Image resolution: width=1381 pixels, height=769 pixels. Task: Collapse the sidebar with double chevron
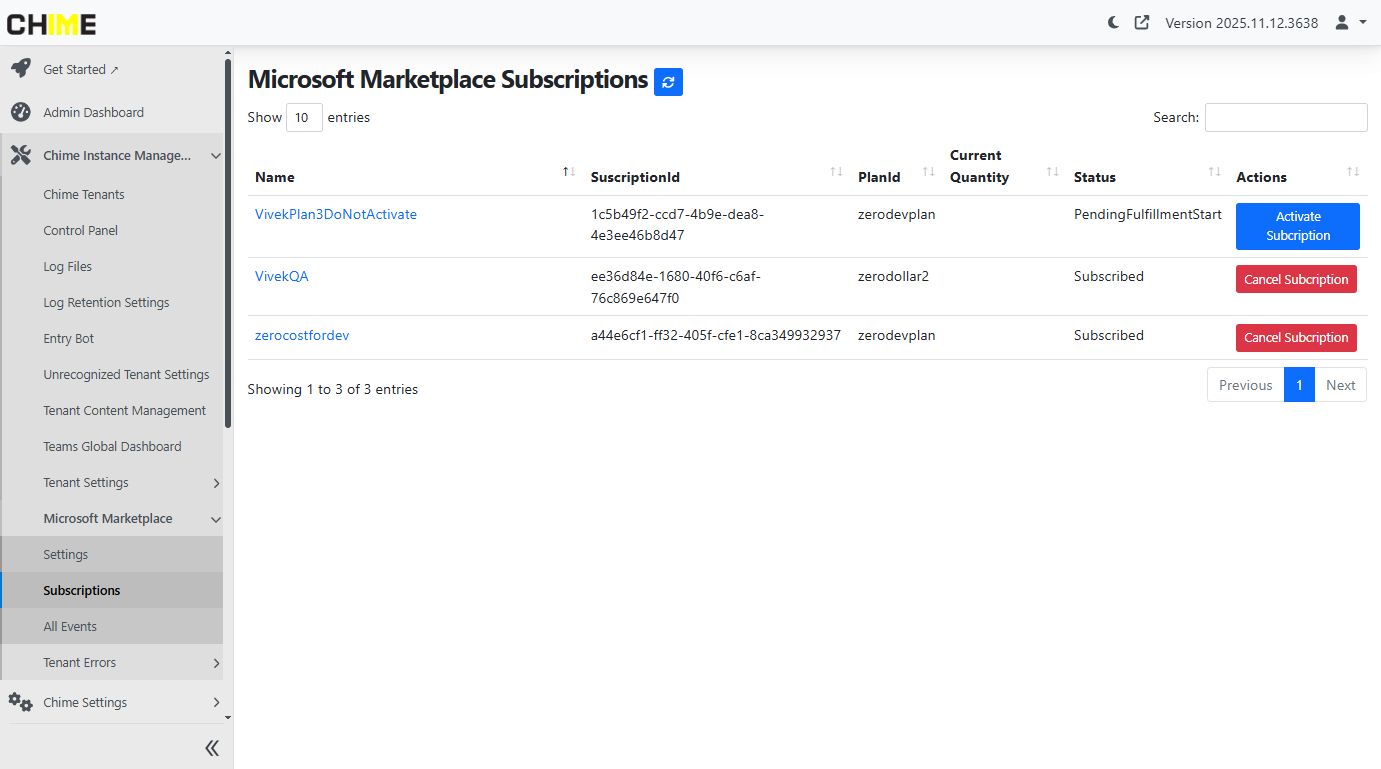(x=212, y=748)
